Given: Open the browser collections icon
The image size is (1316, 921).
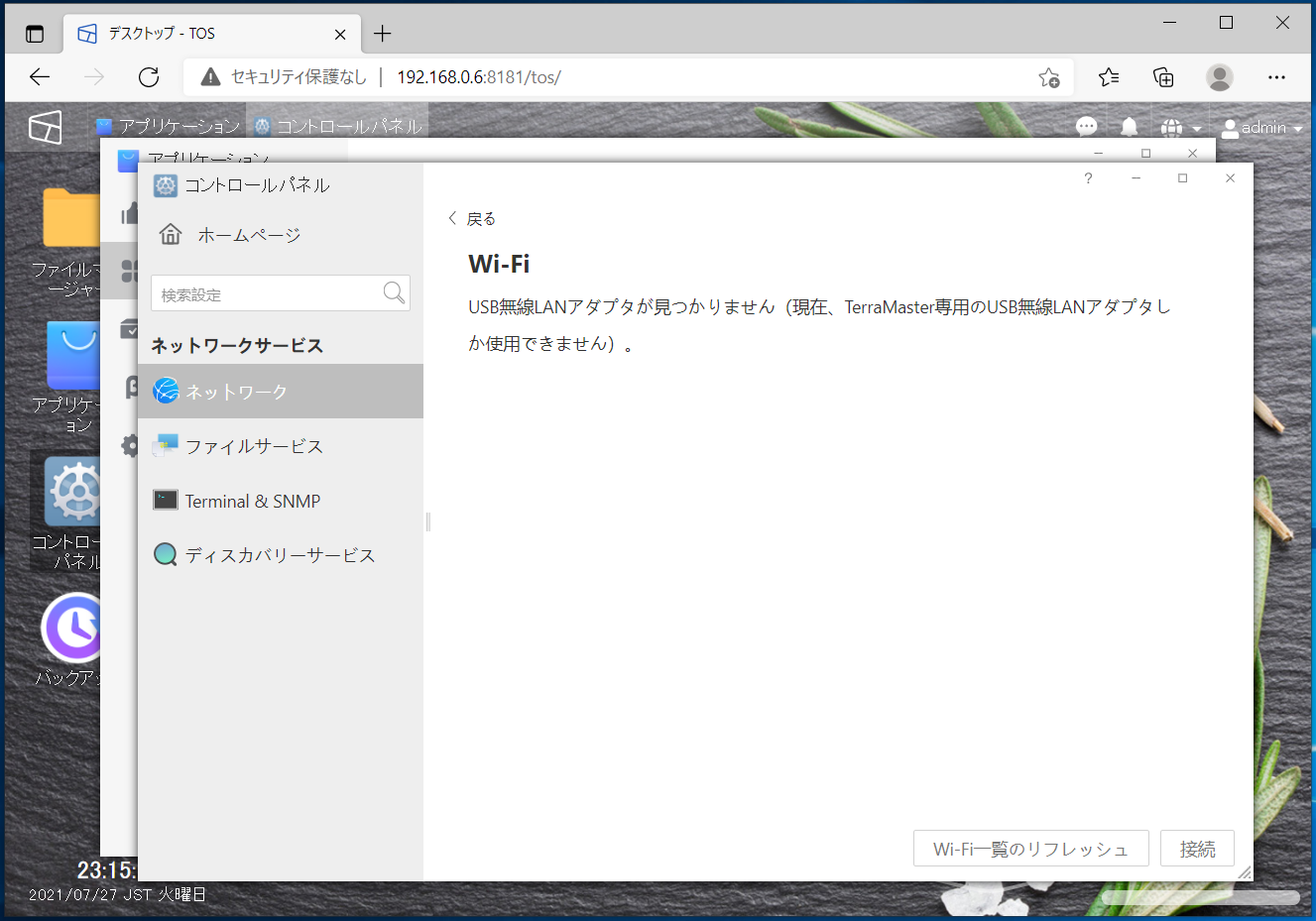Looking at the screenshot, I should 1163,77.
